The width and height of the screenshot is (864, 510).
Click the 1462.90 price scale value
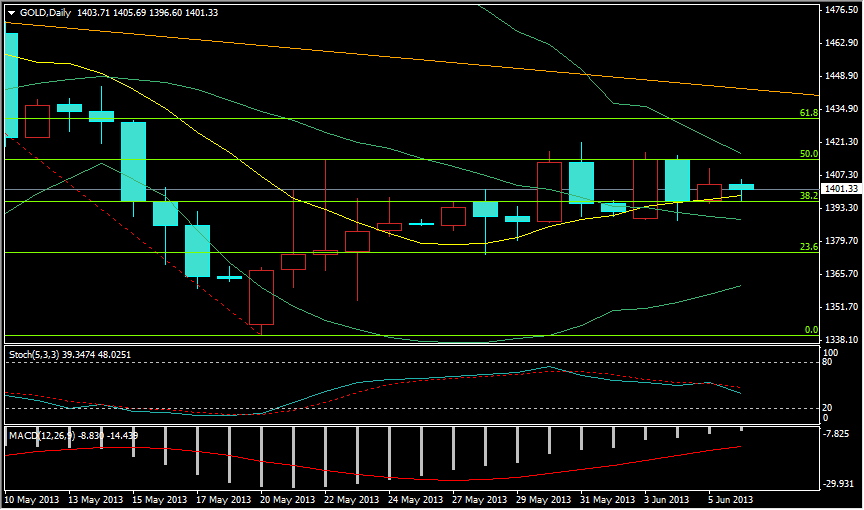[841, 42]
